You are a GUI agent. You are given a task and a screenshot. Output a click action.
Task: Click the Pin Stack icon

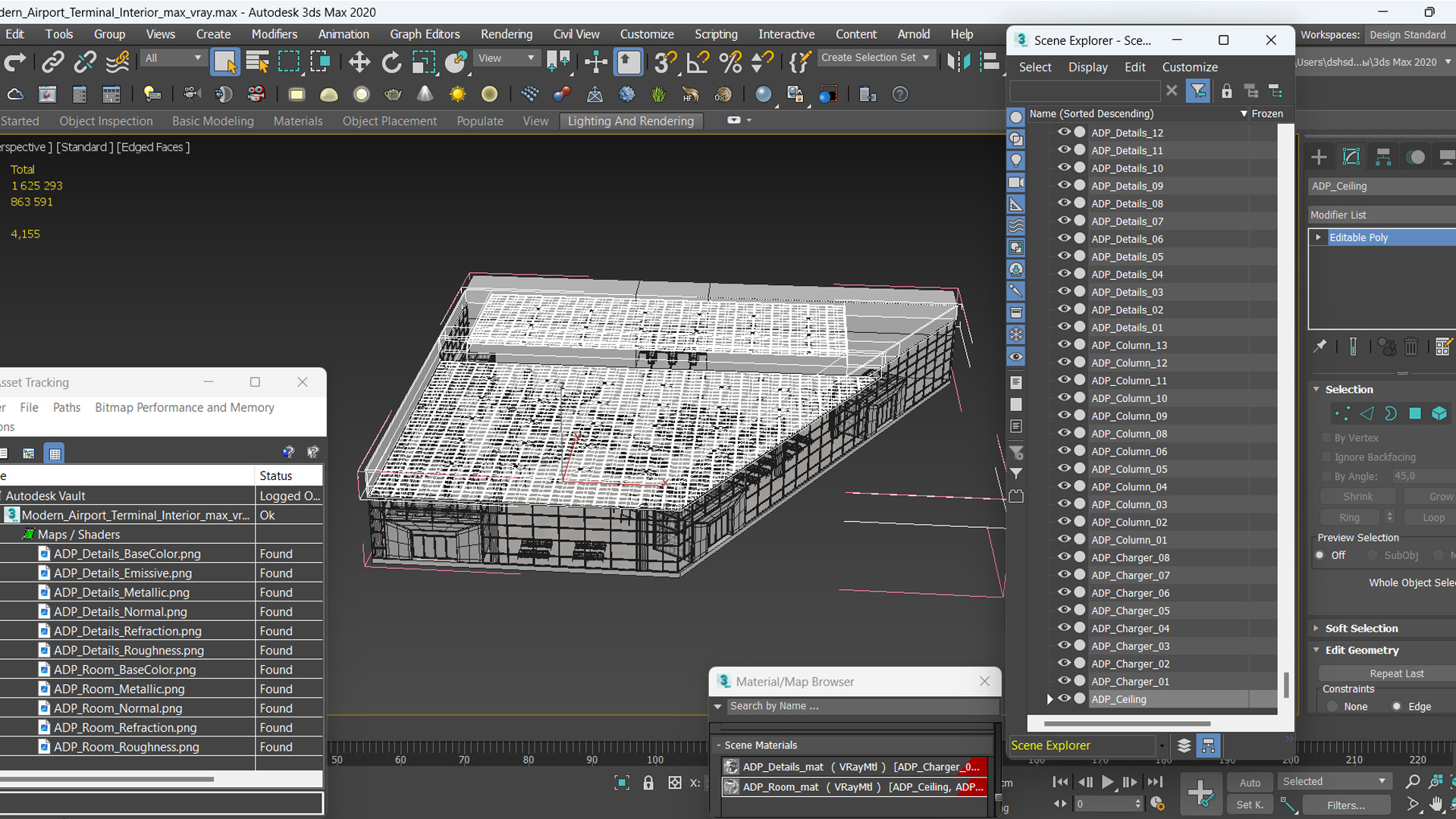click(1320, 347)
